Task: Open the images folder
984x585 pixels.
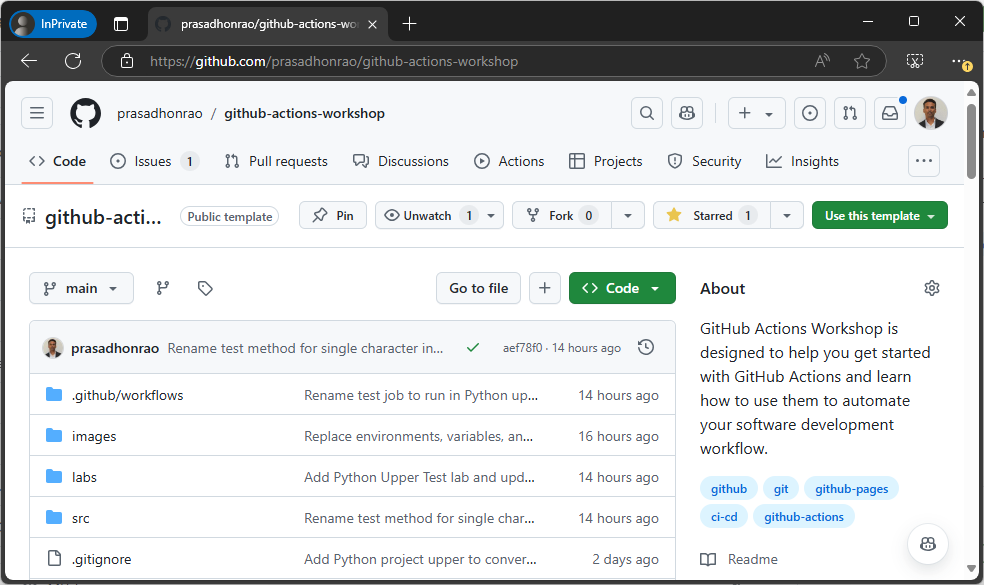Action: [x=94, y=436]
